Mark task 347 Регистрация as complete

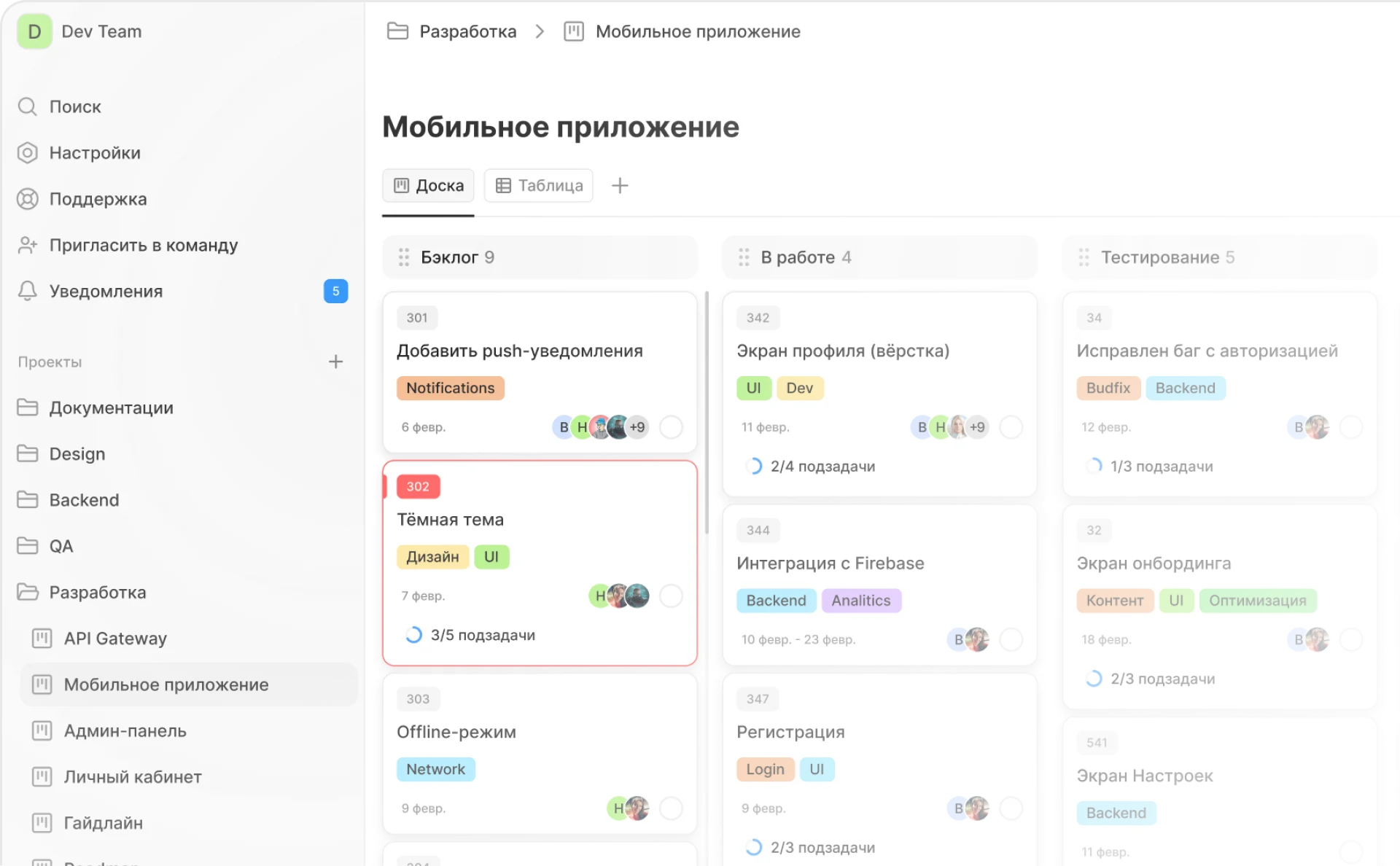coord(1011,808)
